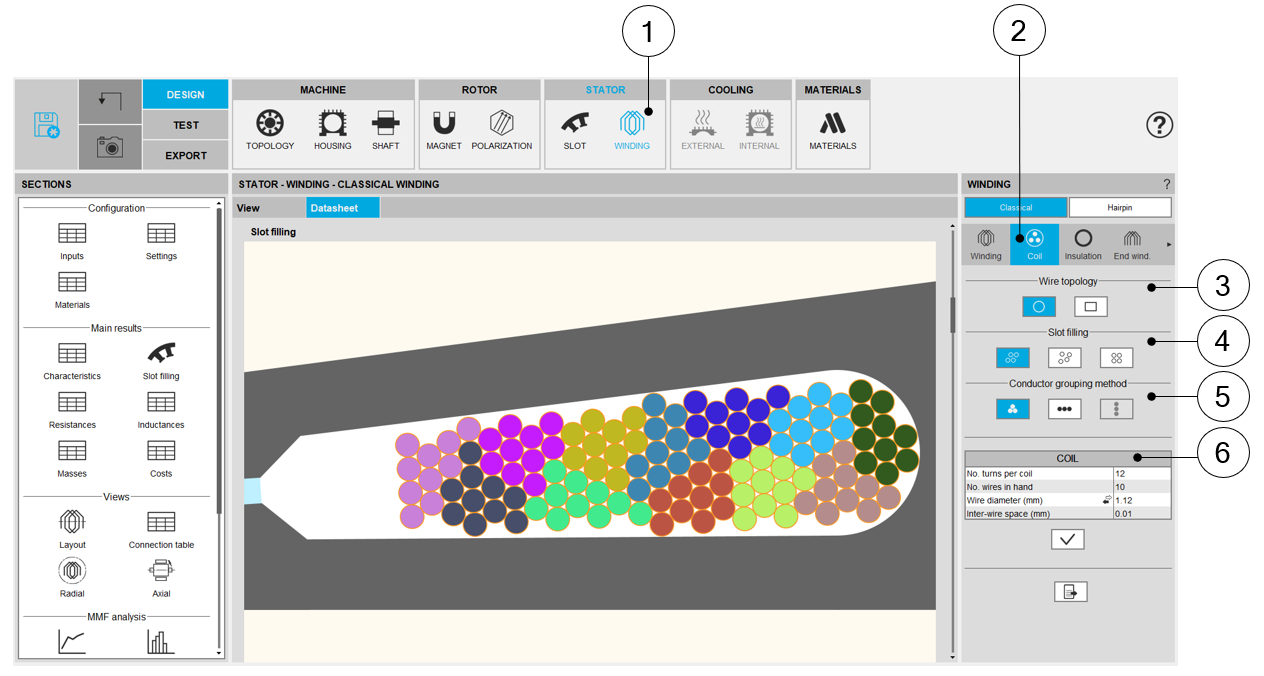1264x676 pixels.
Task: Confirm coil settings with checkmark button
Action: click(x=1067, y=539)
